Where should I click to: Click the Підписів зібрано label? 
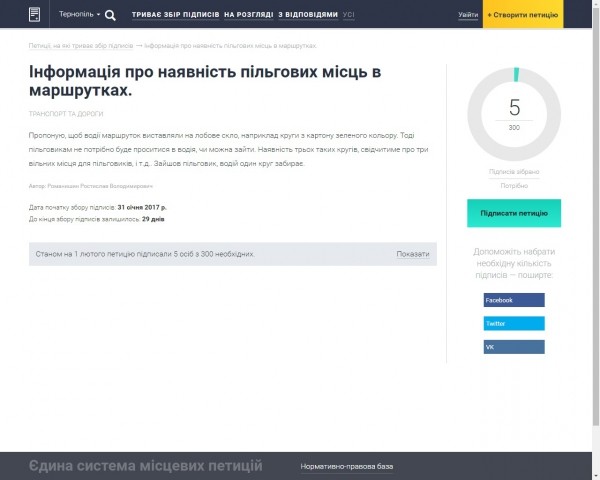pyautogui.click(x=514, y=171)
